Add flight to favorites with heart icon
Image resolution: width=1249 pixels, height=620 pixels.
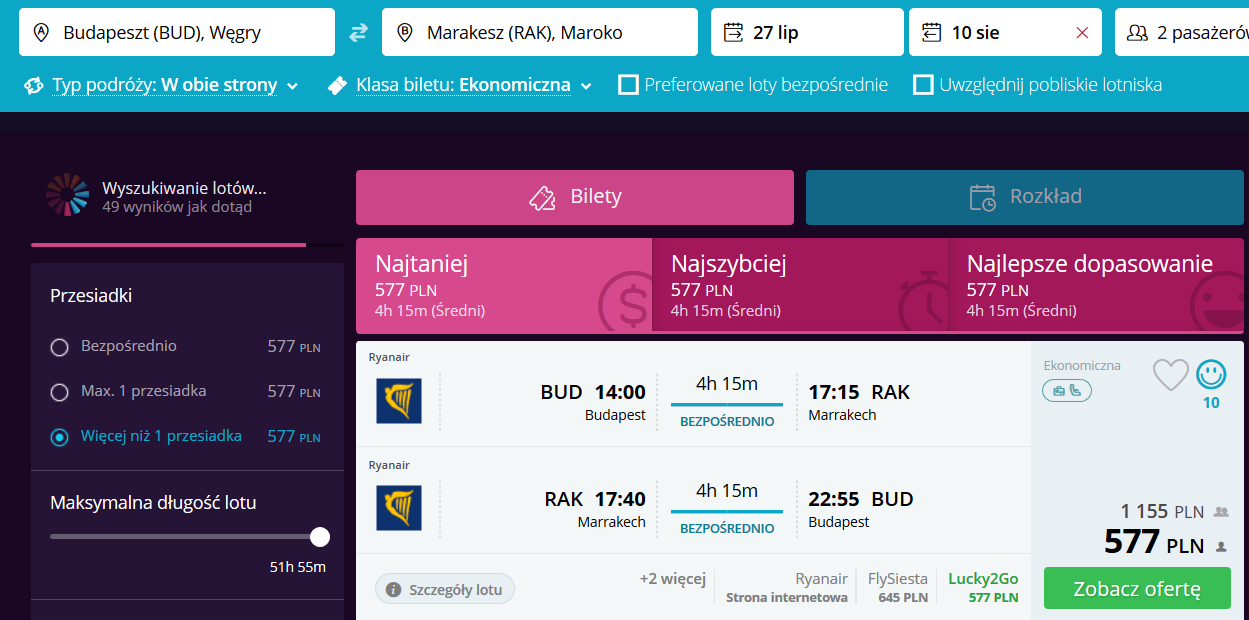pos(1171,375)
